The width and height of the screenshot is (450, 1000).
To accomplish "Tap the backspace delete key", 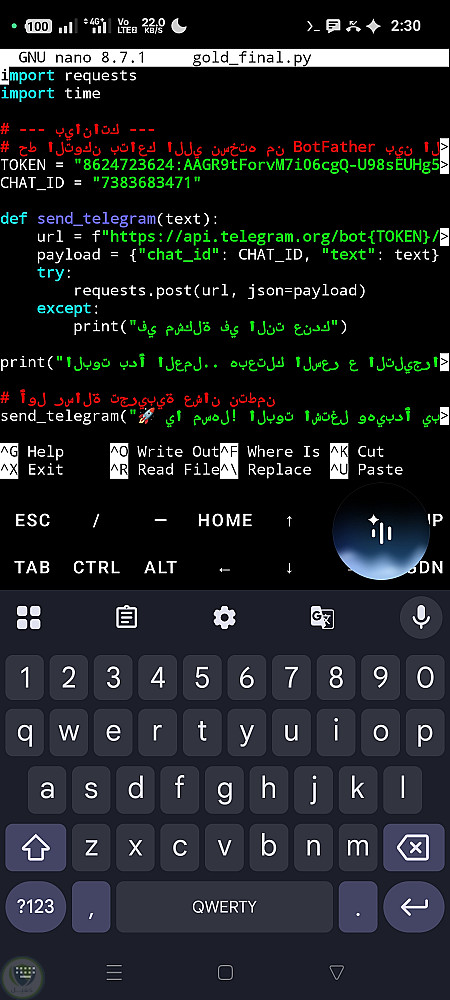I will click(x=414, y=847).
